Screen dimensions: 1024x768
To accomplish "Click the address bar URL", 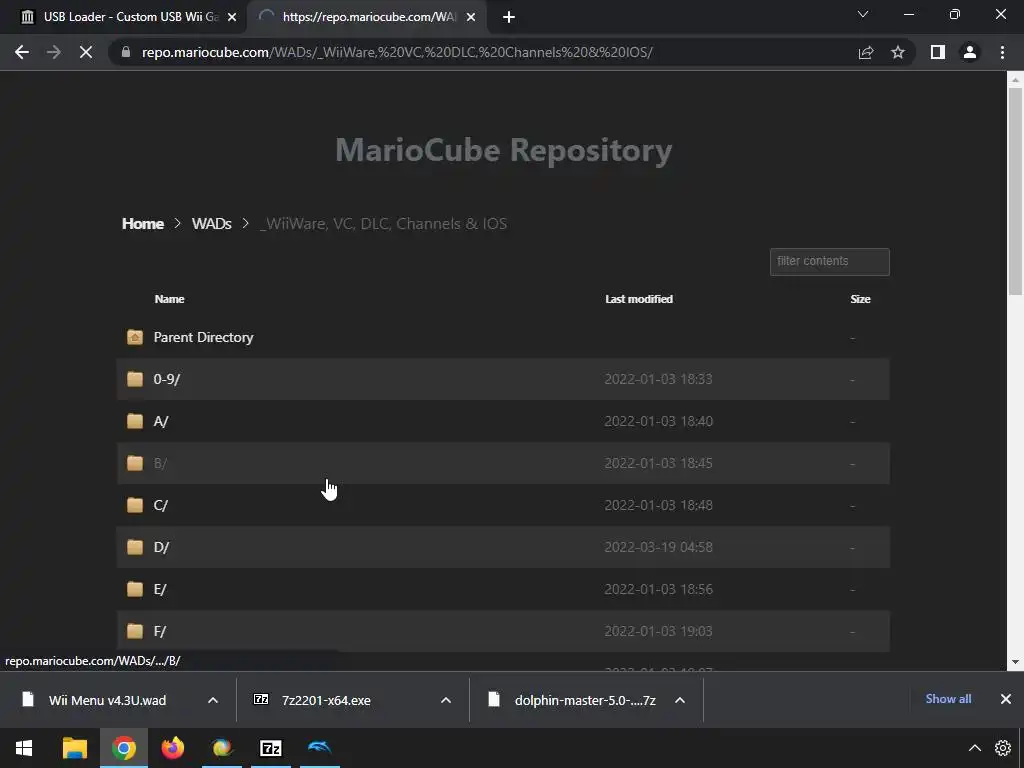I will click(x=397, y=52).
